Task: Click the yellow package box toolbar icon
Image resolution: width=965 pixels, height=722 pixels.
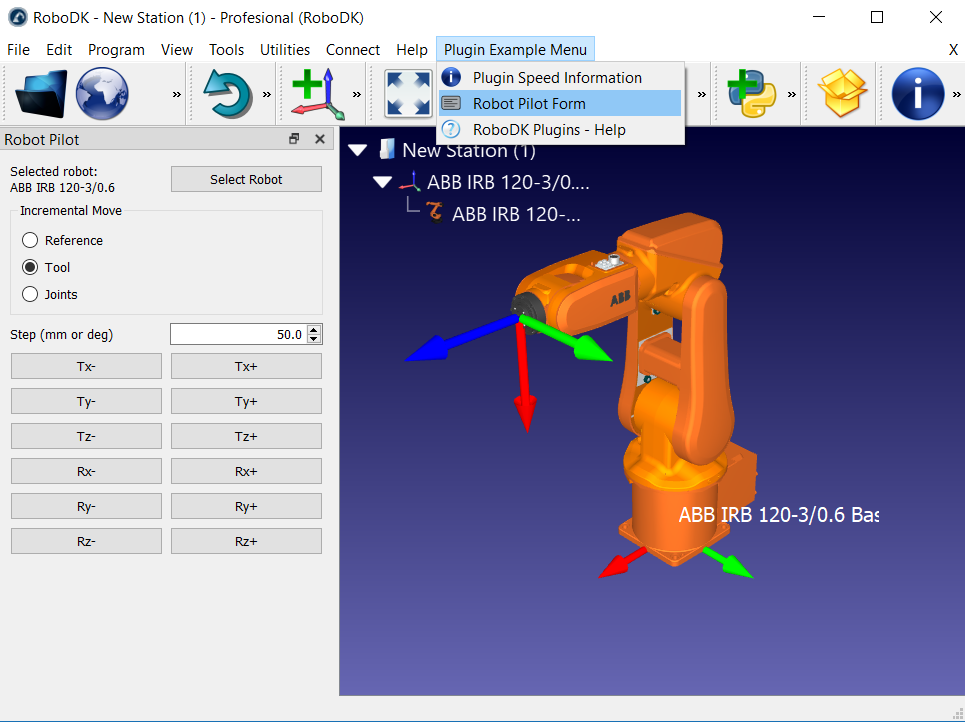Action: [842, 94]
